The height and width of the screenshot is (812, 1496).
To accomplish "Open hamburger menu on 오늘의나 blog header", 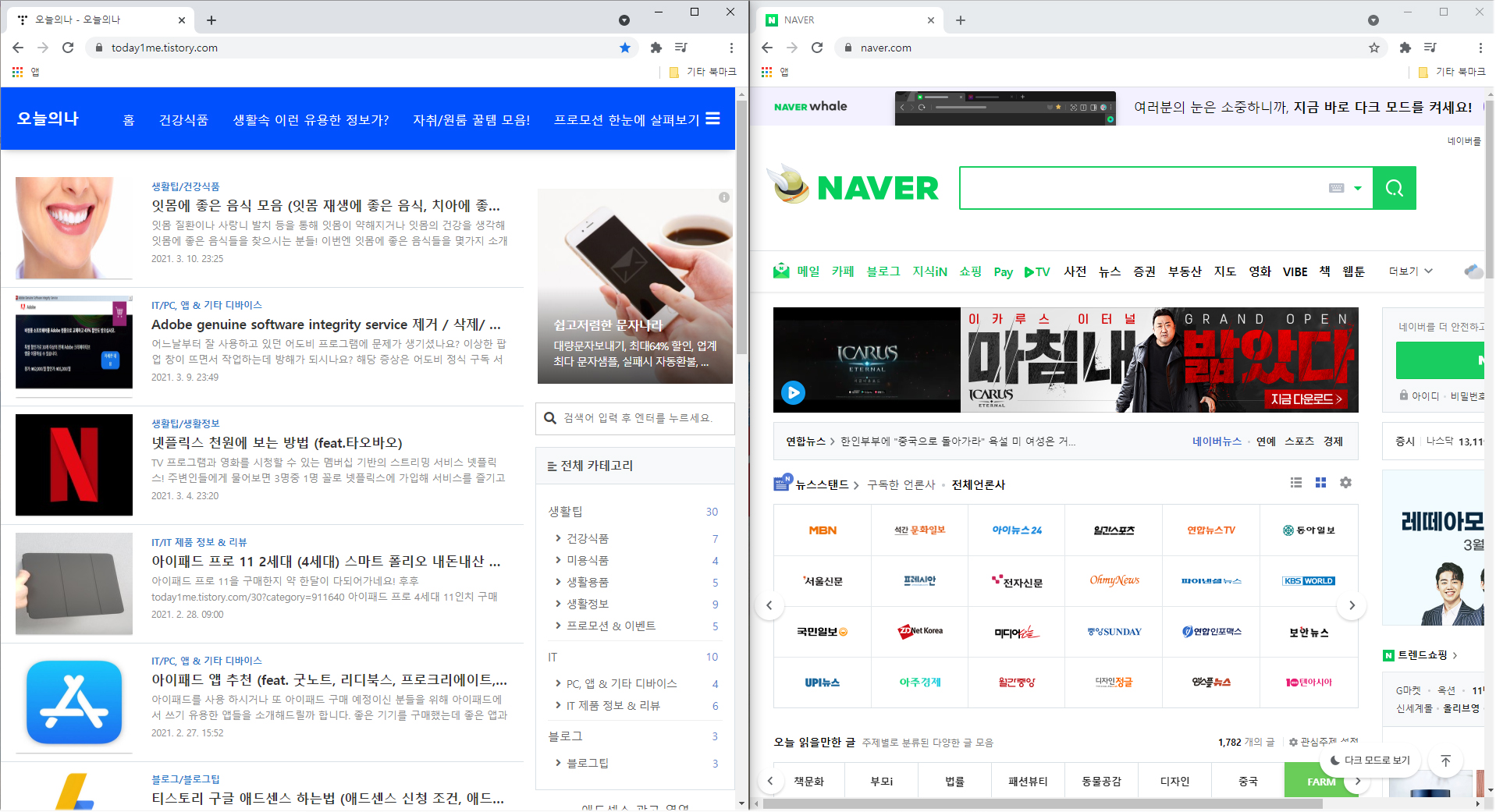I will click(x=712, y=119).
